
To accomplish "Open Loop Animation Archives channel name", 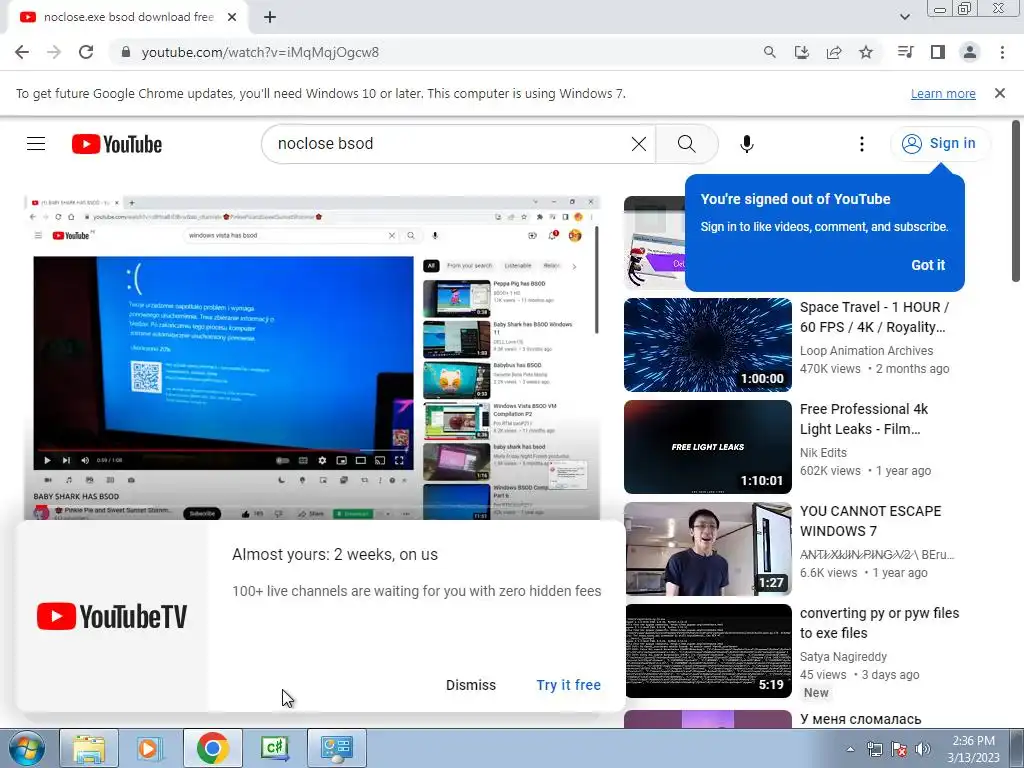I will (x=866, y=351).
